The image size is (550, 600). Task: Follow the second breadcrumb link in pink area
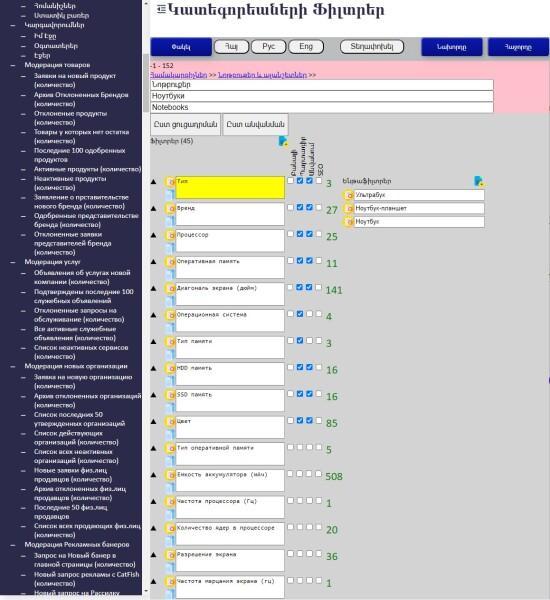pos(263,75)
